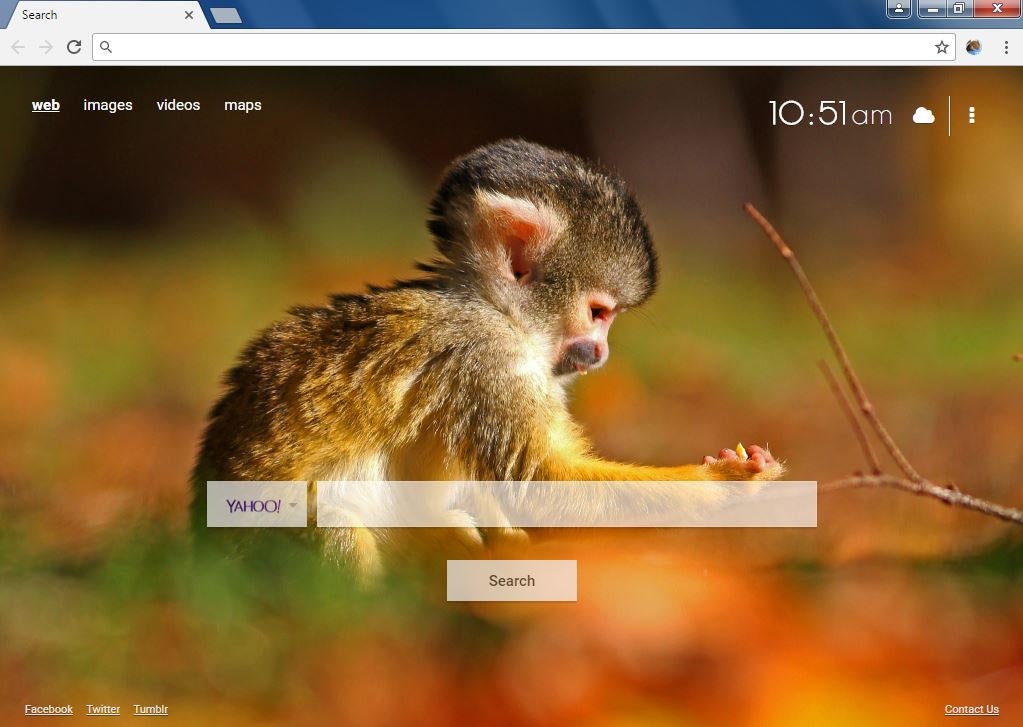Click the magnifying glass inside the address bar
Screen dimensions: 1023x727
click(105, 47)
